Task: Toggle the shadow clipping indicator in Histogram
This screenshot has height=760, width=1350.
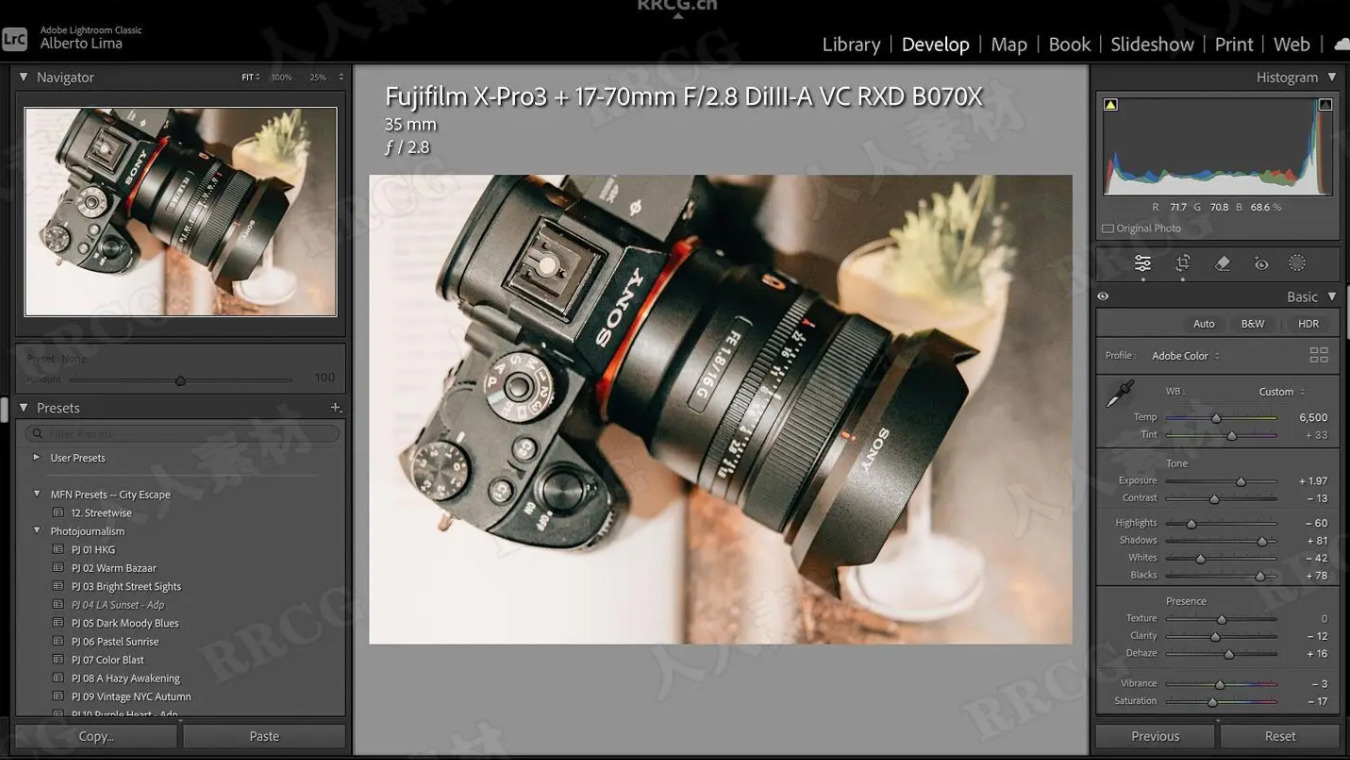Action: 1110,104
